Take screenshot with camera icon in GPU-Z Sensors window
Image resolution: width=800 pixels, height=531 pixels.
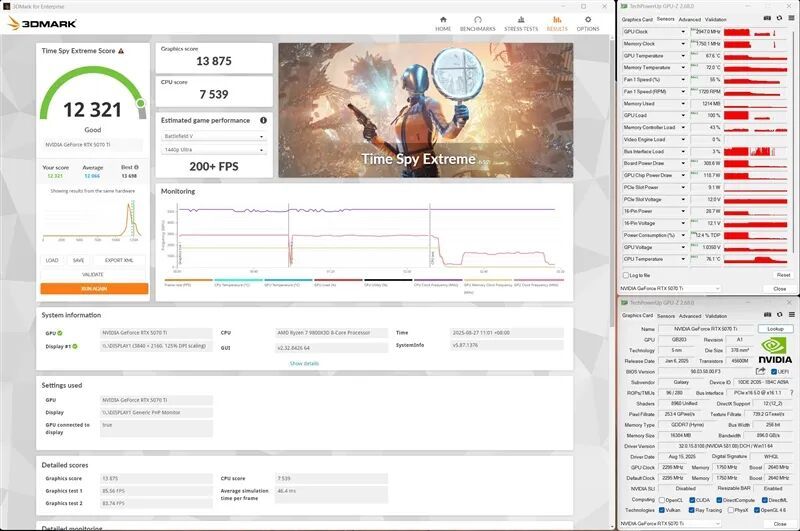coord(767,18)
